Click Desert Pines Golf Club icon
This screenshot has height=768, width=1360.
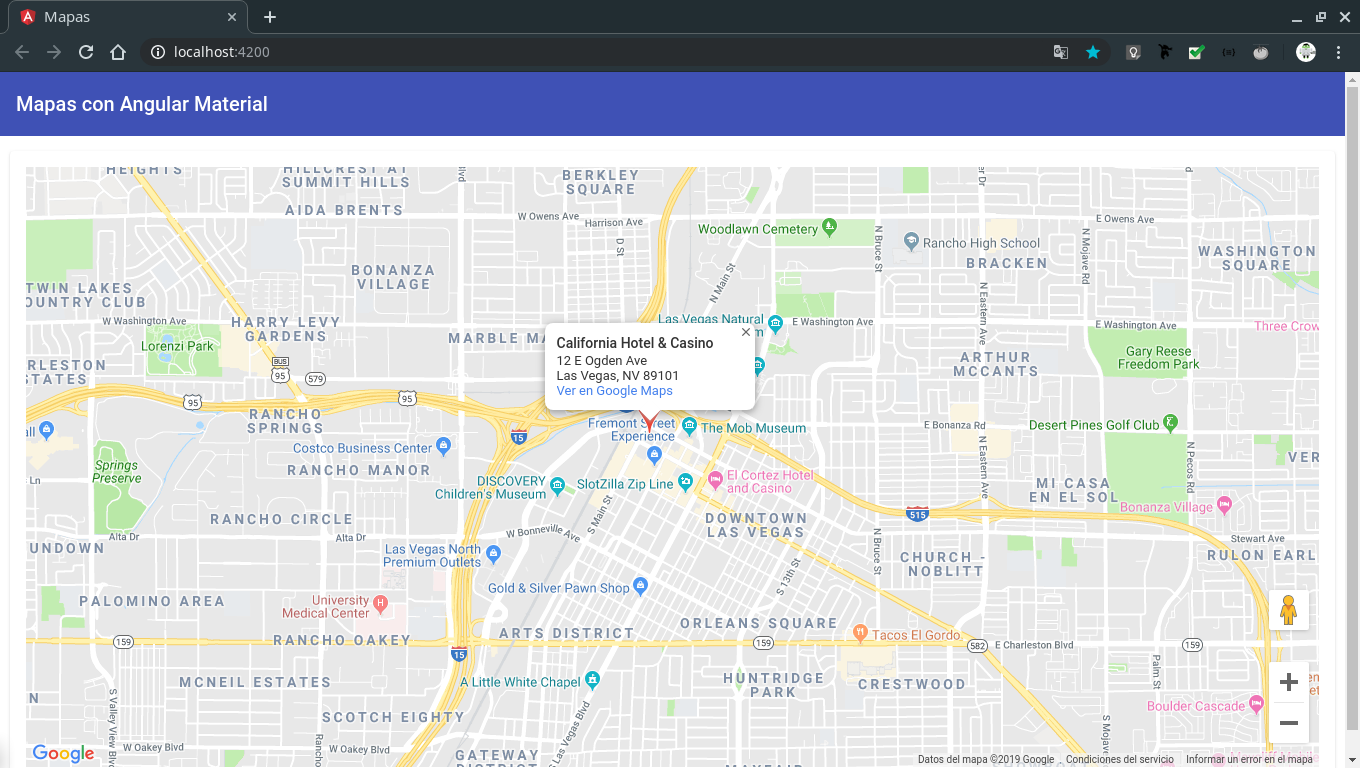pyautogui.click(x=1171, y=423)
